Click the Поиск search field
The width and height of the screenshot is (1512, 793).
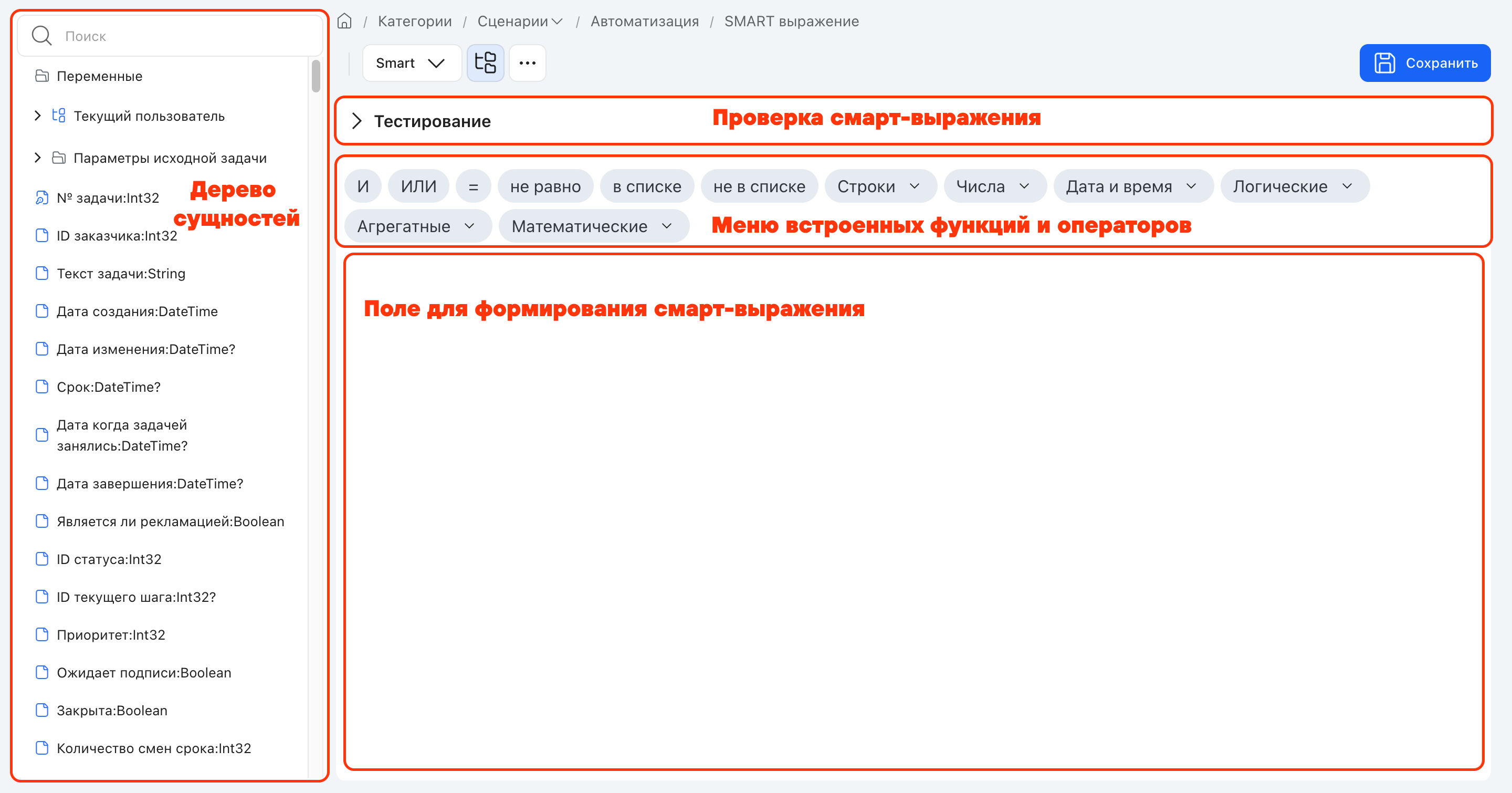pos(170,36)
